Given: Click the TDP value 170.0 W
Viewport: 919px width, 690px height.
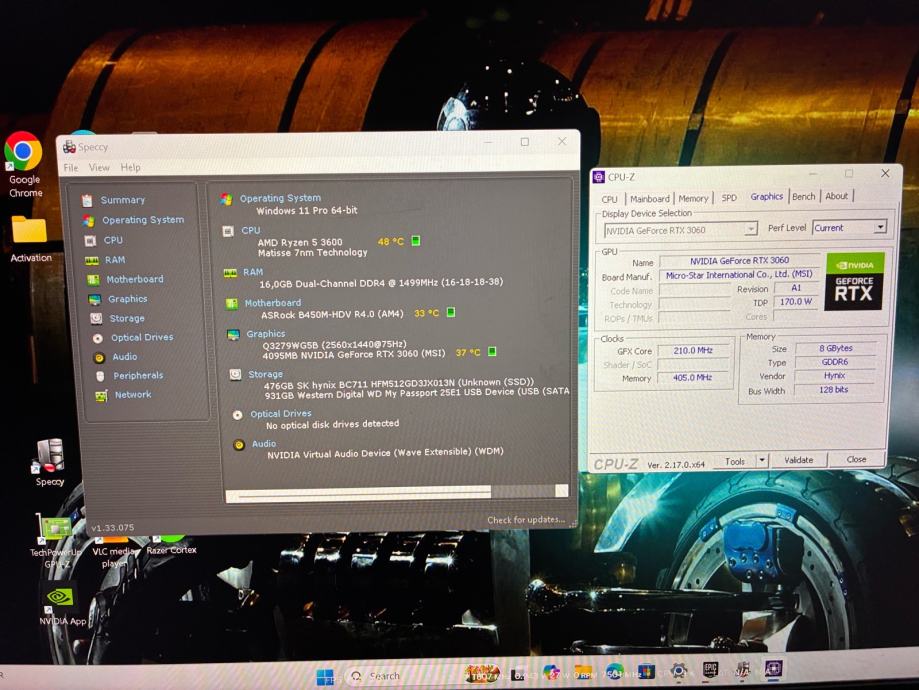Looking at the screenshot, I should click(x=795, y=301).
